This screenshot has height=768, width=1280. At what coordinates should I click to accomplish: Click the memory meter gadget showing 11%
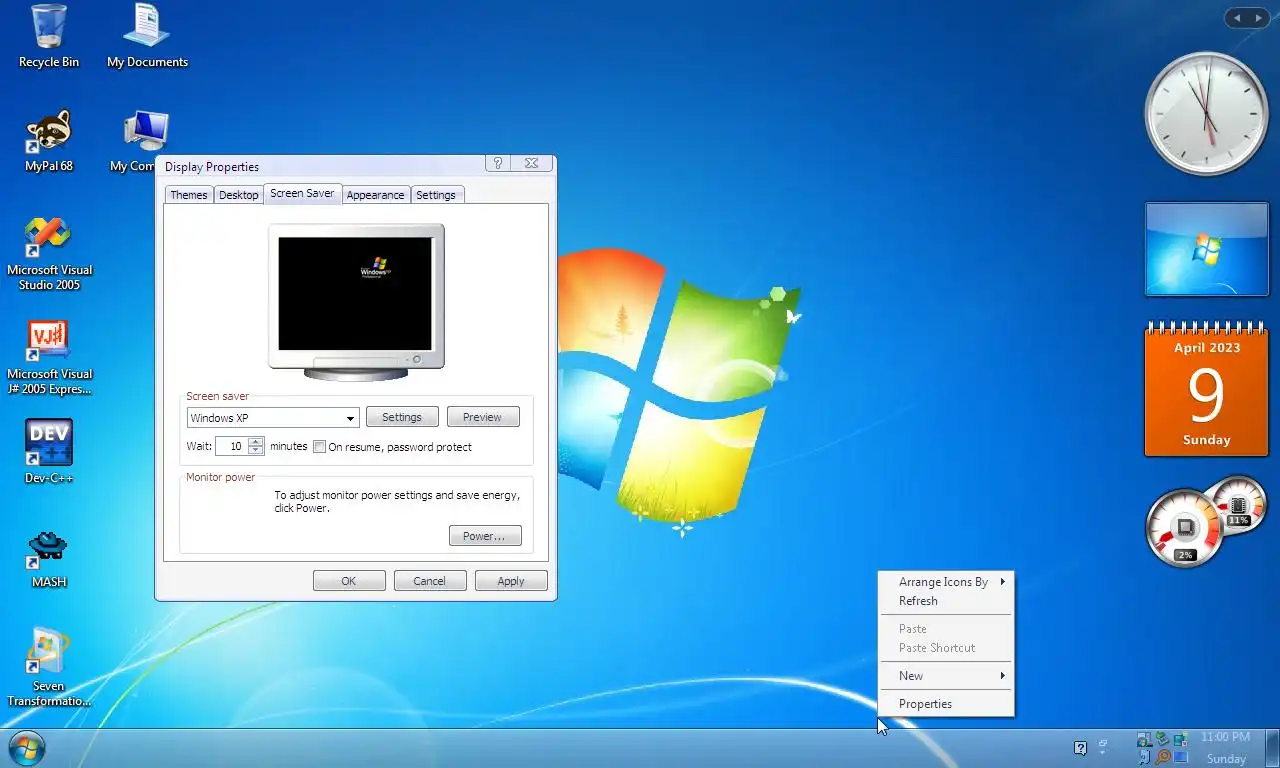(x=1240, y=503)
